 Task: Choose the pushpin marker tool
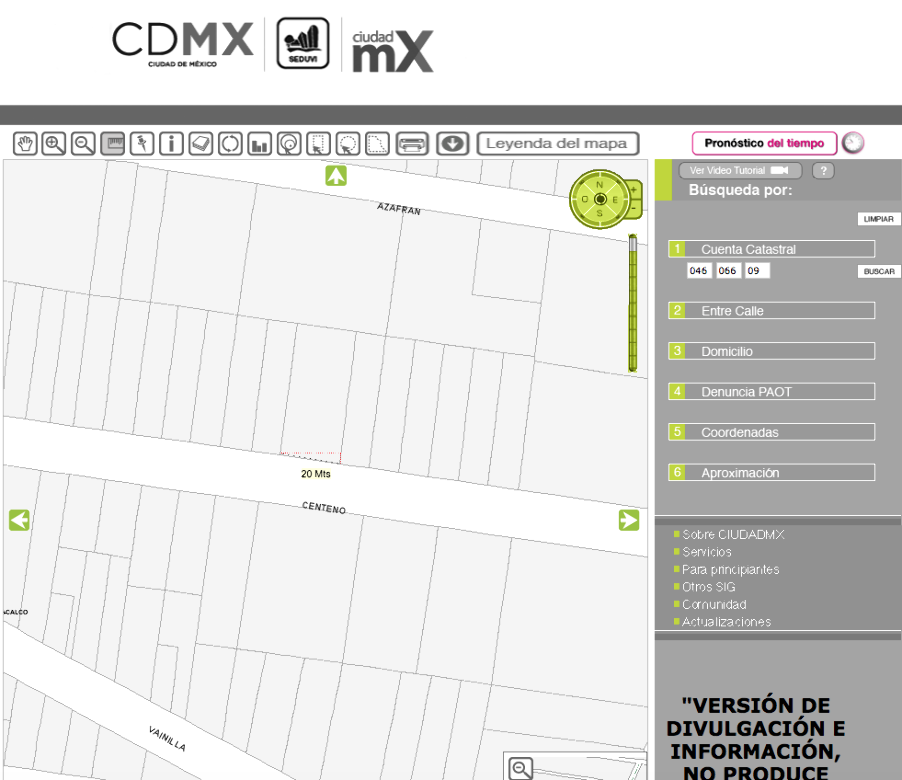coord(142,144)
